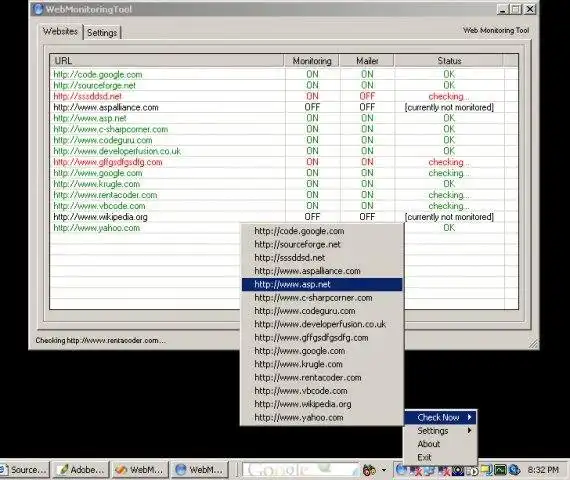This screenshot has width=570, height=480.
Task: Open the Source... taskbar button
Action: [x=24, y=470]
